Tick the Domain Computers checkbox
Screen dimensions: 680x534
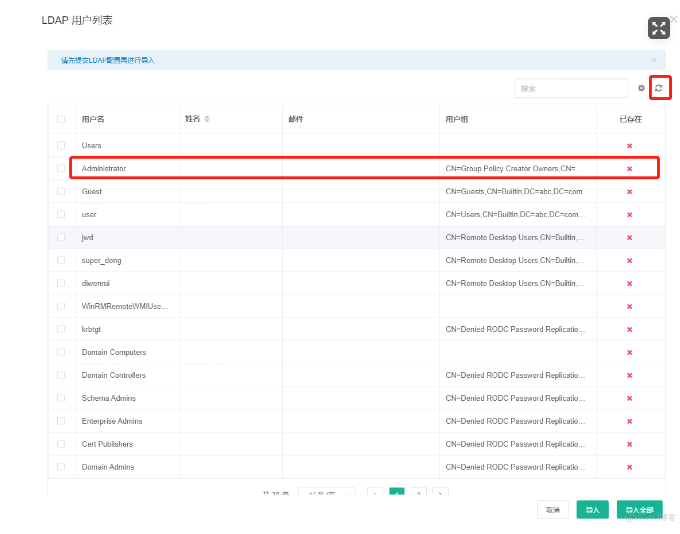pos(61,352)
